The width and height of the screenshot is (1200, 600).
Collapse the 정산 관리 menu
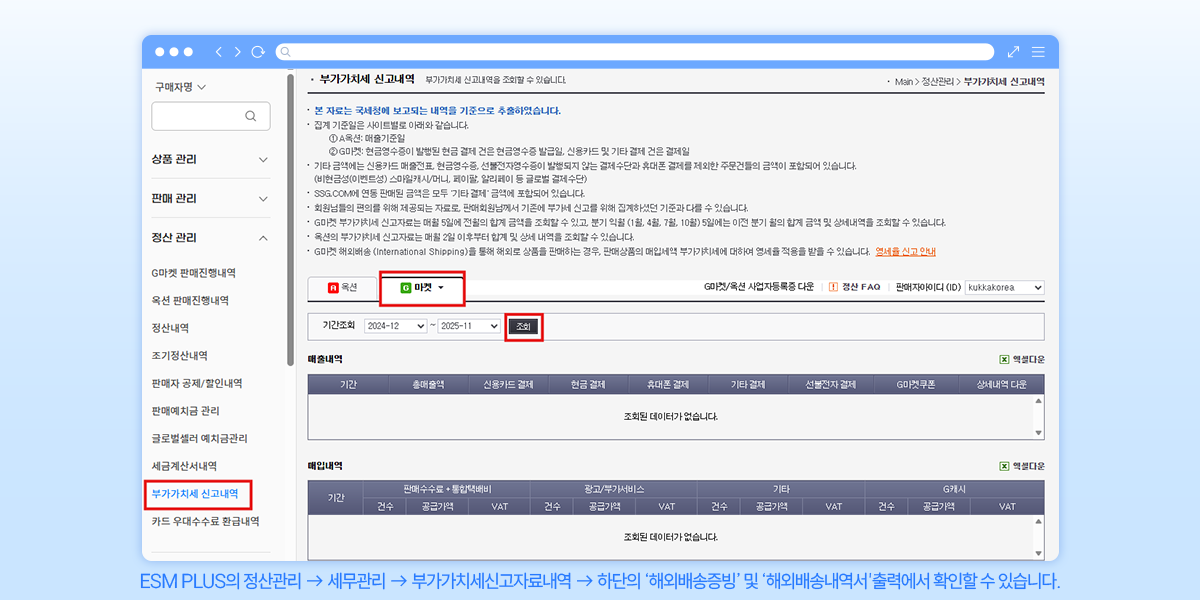coord(211,238)
